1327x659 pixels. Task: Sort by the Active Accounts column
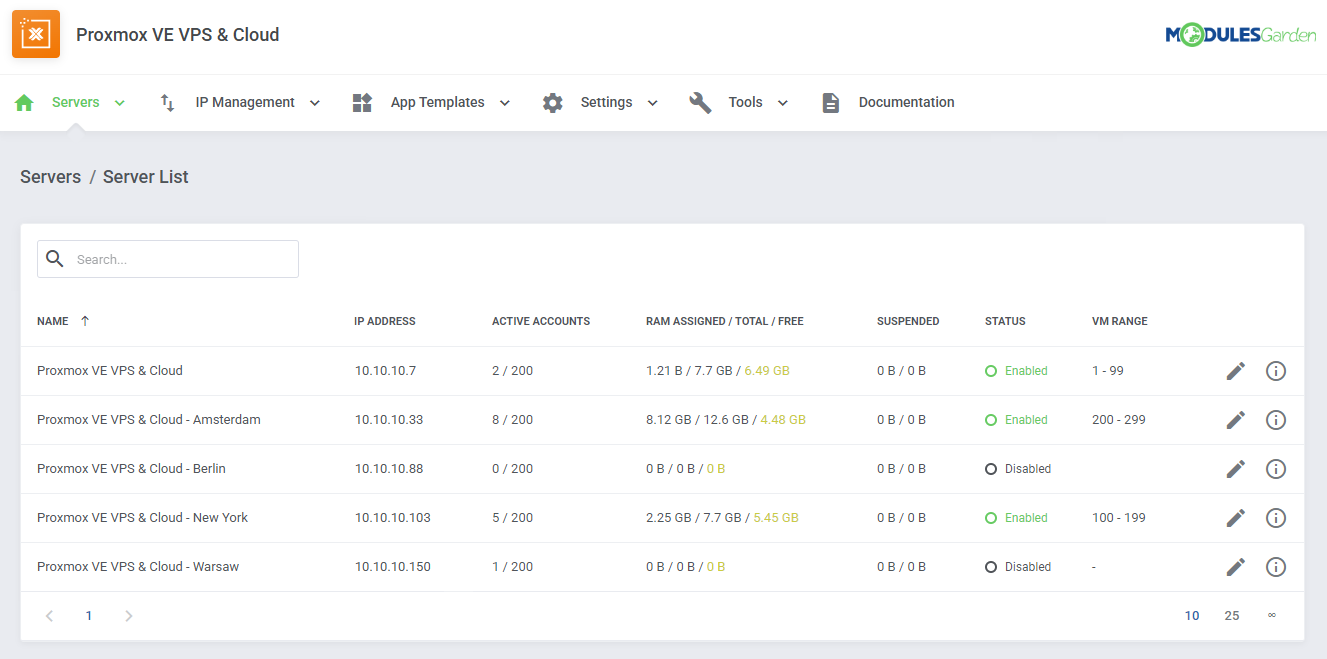[541, 321]
